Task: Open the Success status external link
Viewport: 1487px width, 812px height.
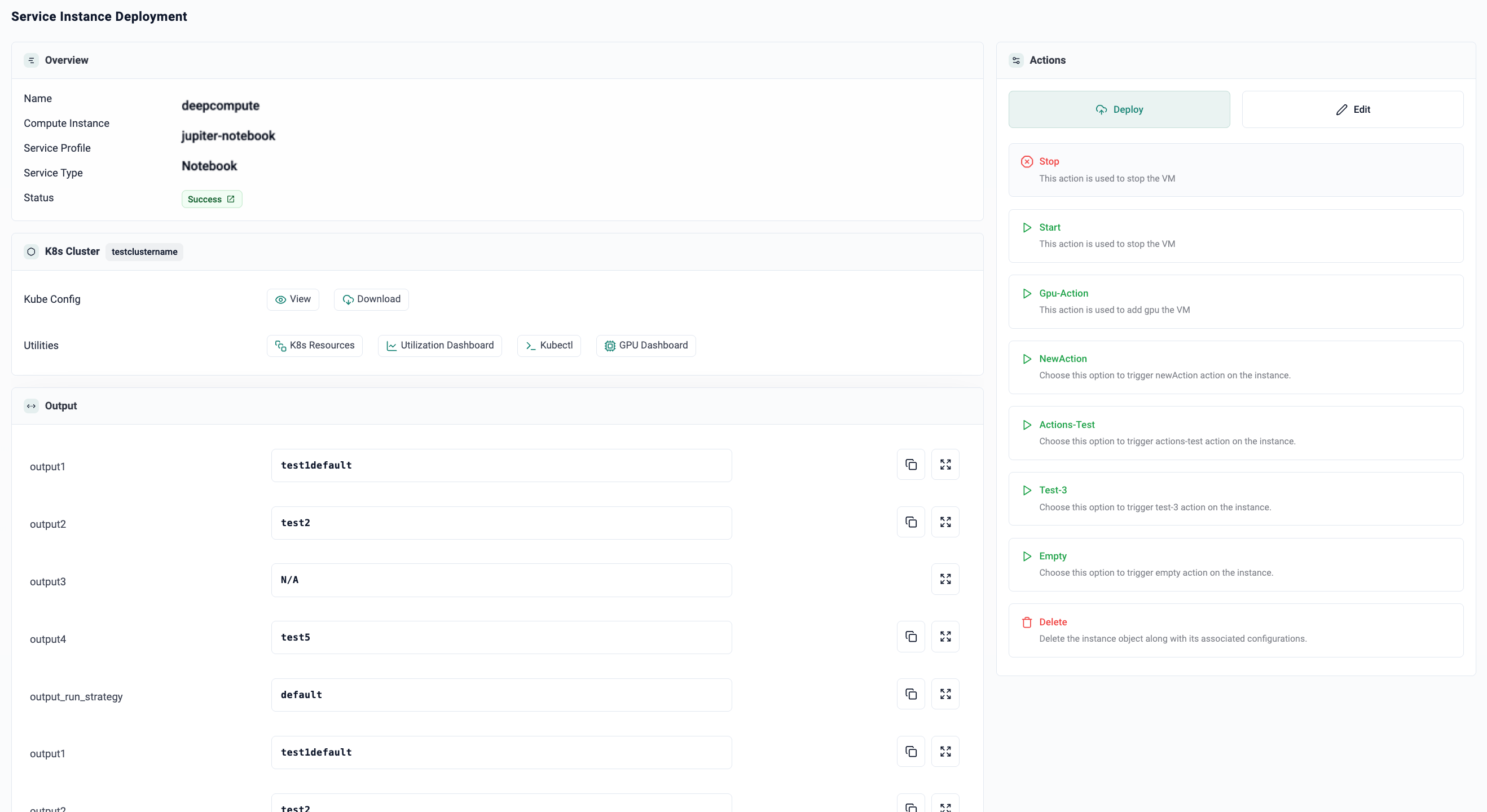Action: [230, 199]
